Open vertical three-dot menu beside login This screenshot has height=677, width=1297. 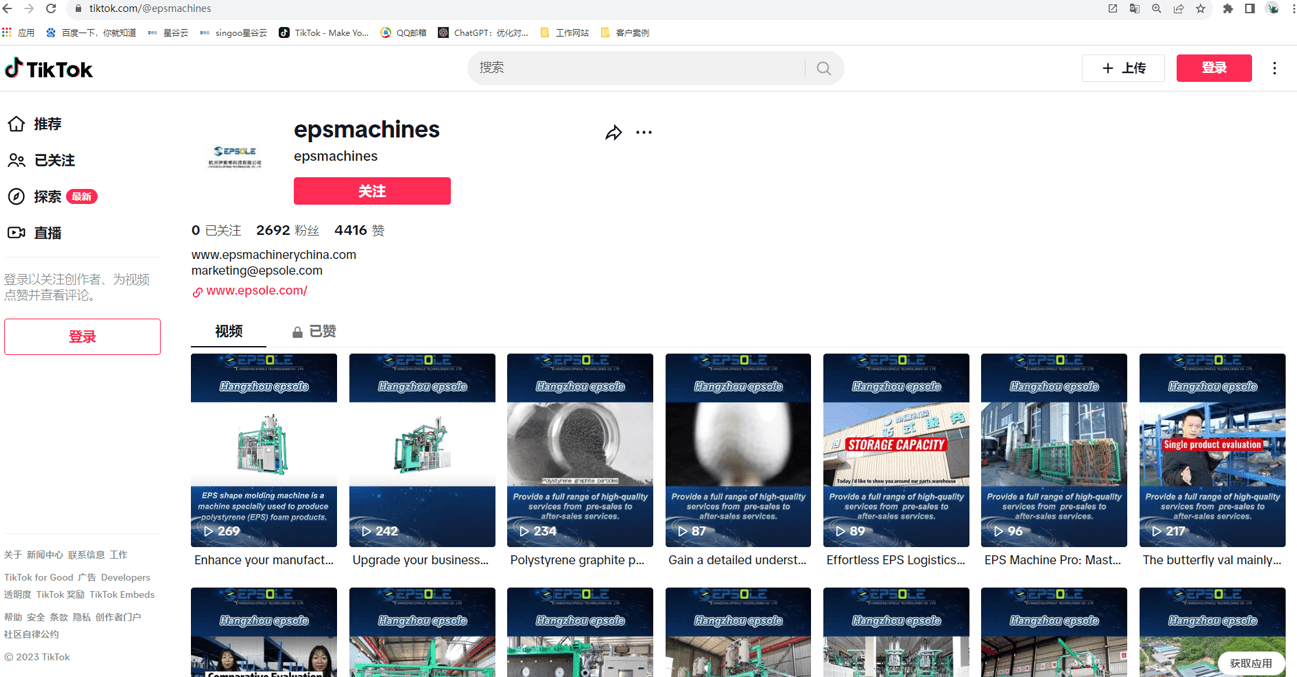(x=1274, y=68)
